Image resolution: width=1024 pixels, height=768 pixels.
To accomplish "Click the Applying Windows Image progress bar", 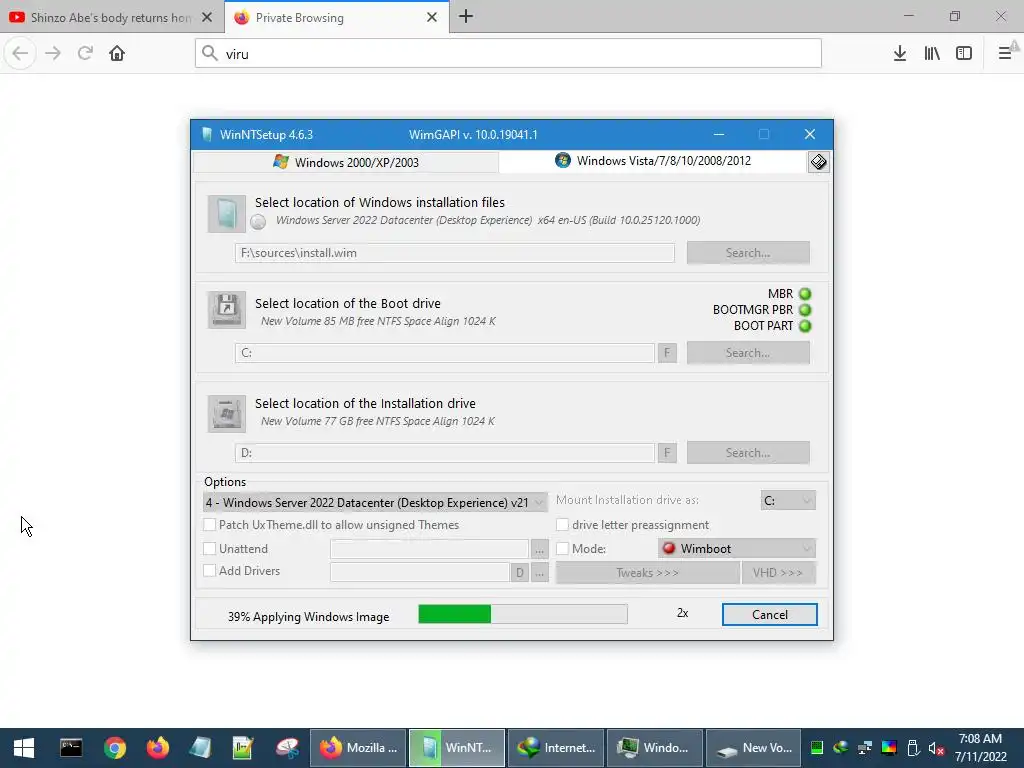I will (x=523, y=614).
